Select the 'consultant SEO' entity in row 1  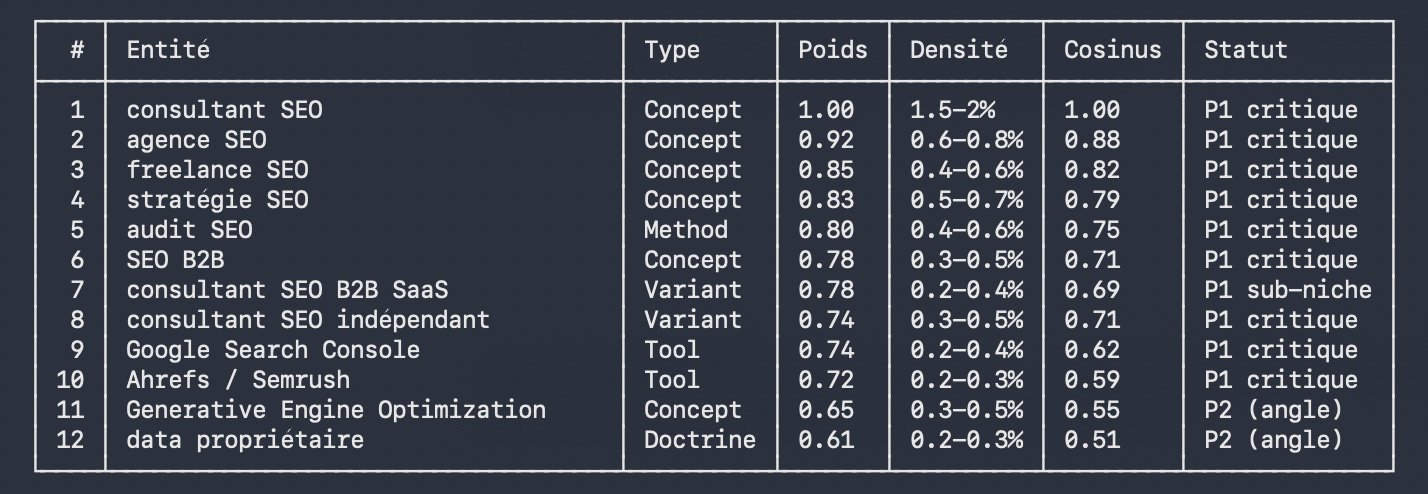(x=224, y=109)
